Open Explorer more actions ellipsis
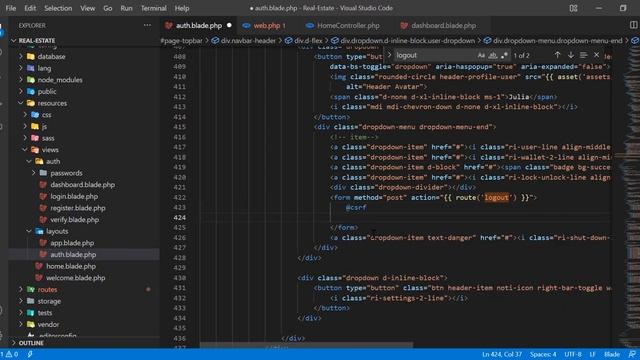The height and width of the screenshot is (360, 640). pos(147,25)
